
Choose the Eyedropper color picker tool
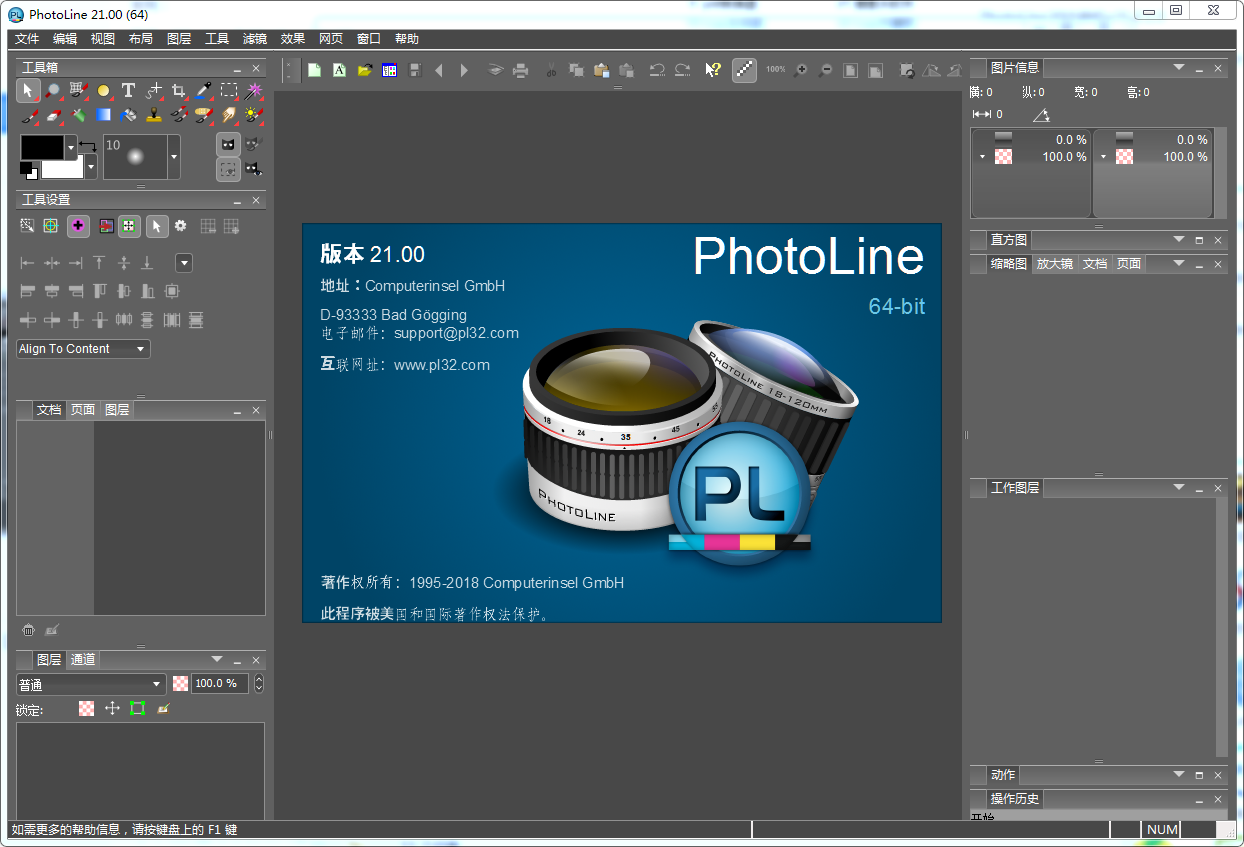pos(204,91)
